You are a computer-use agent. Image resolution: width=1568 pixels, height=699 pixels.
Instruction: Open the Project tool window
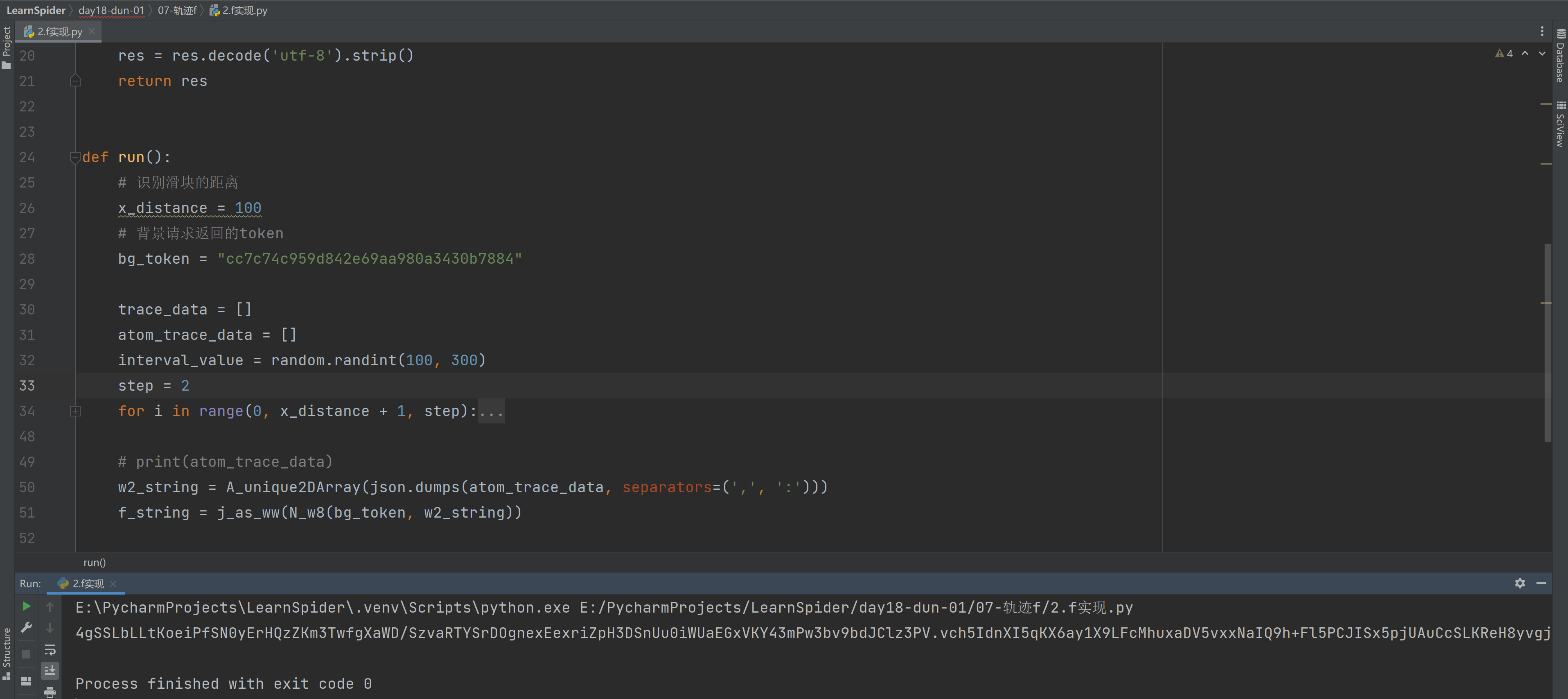click(7, 48)
